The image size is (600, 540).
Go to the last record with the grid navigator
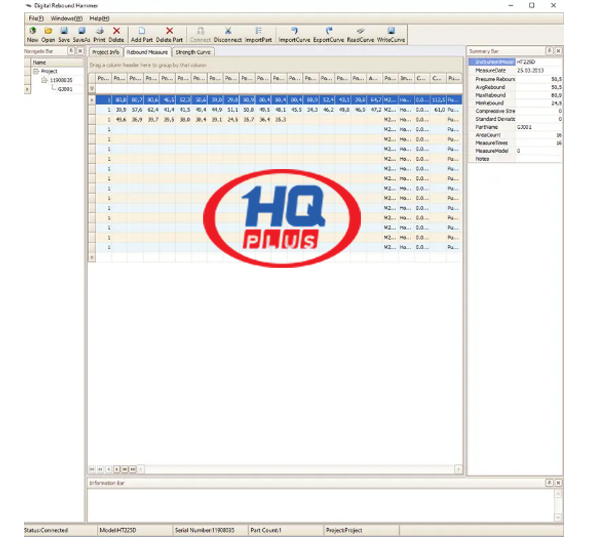coord(133,469)
